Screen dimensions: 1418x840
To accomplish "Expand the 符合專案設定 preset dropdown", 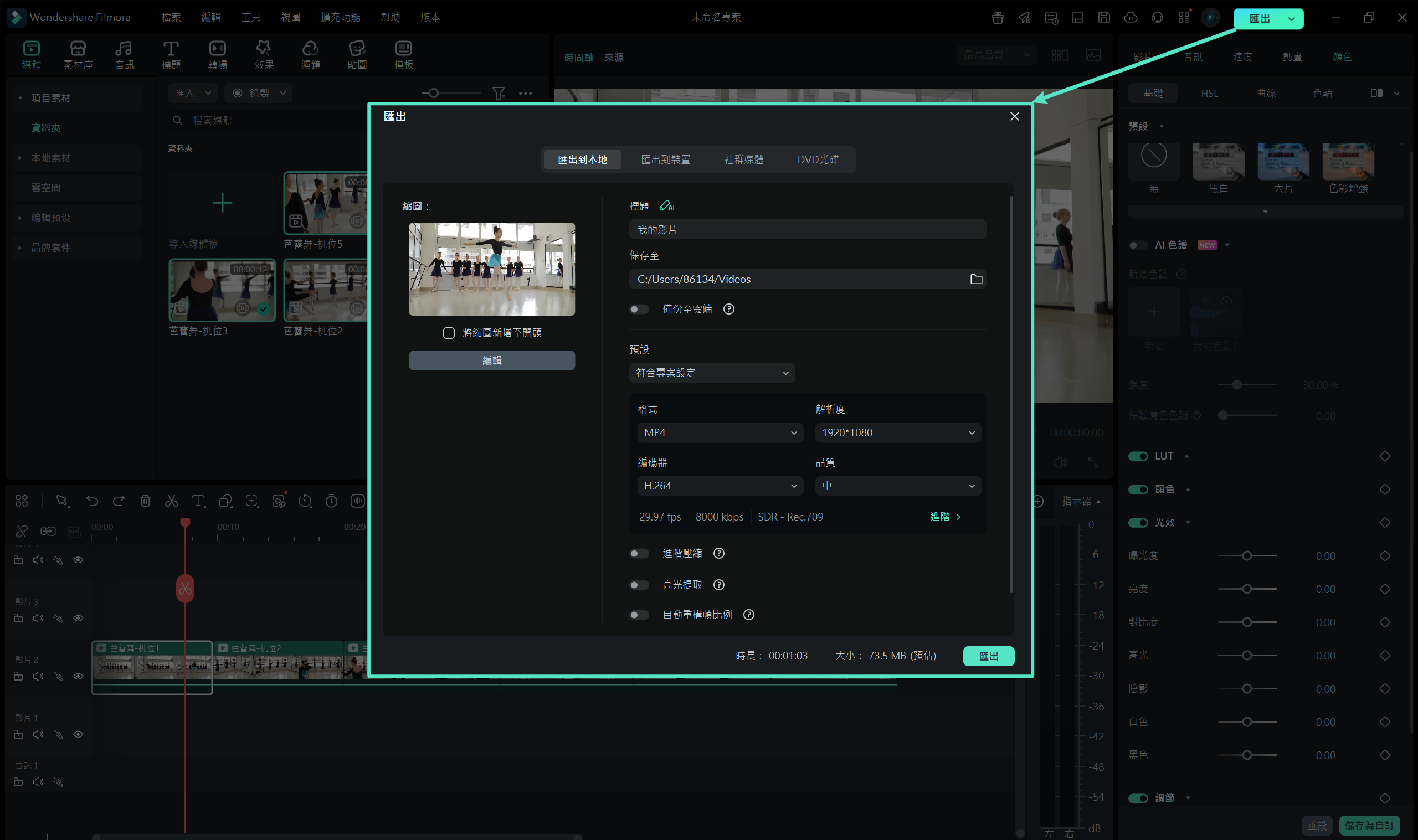I will coord(712,373).
